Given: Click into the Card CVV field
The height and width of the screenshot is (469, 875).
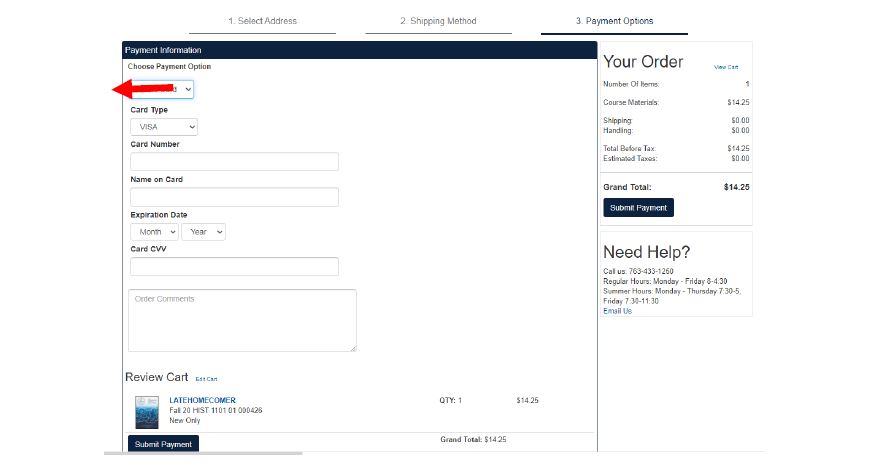Looking at the screenshot, I should [234, 267].
